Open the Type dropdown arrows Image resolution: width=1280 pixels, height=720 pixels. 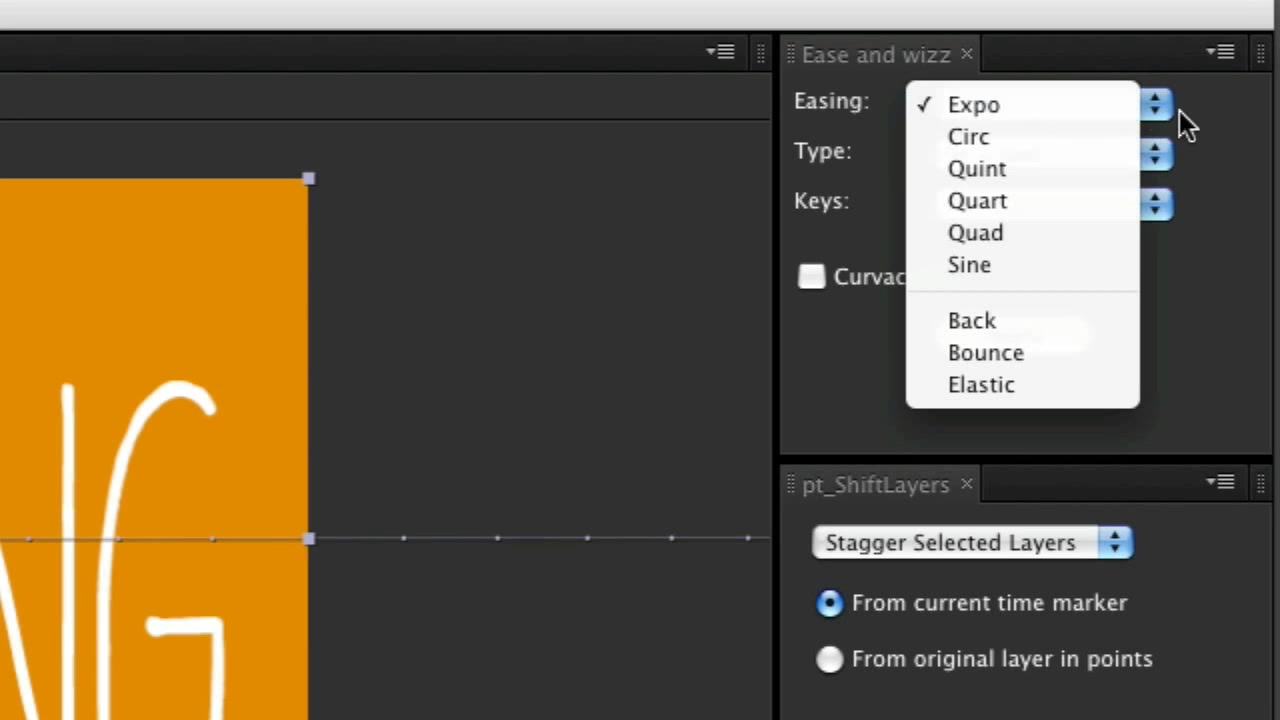tap(1156, 153)
